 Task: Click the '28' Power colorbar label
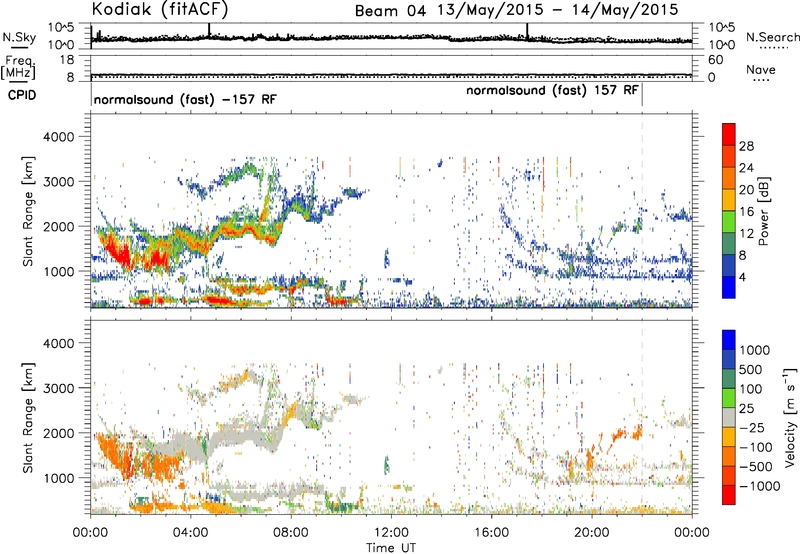point(746,146)
